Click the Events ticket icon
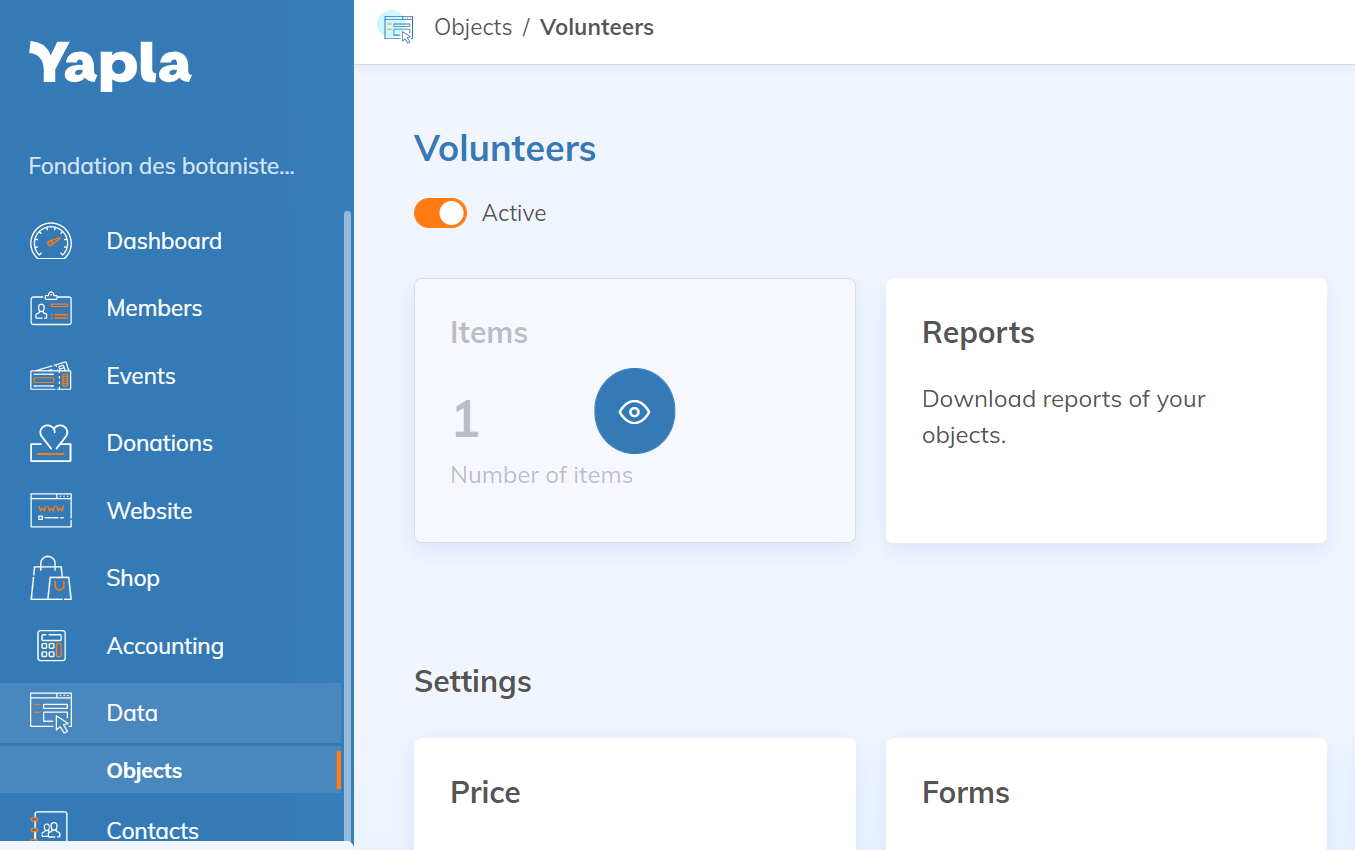This screenshot has width=1355, height=850. click(51, 376)
